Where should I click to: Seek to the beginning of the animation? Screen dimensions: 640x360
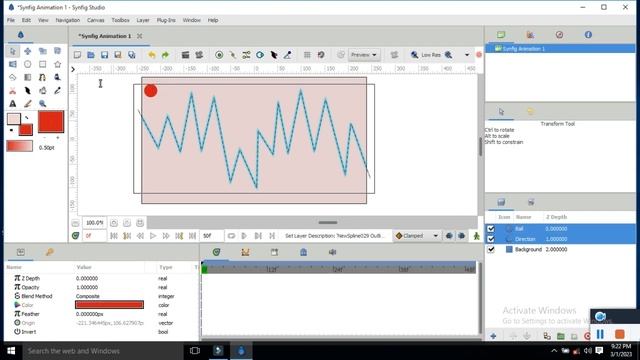[114, 236]
